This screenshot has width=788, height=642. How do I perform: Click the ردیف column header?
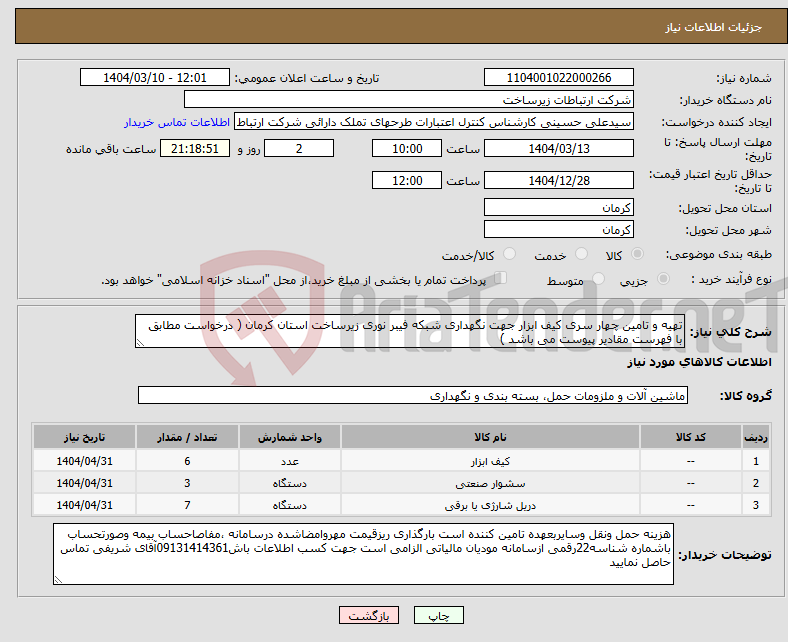point(756,437)
